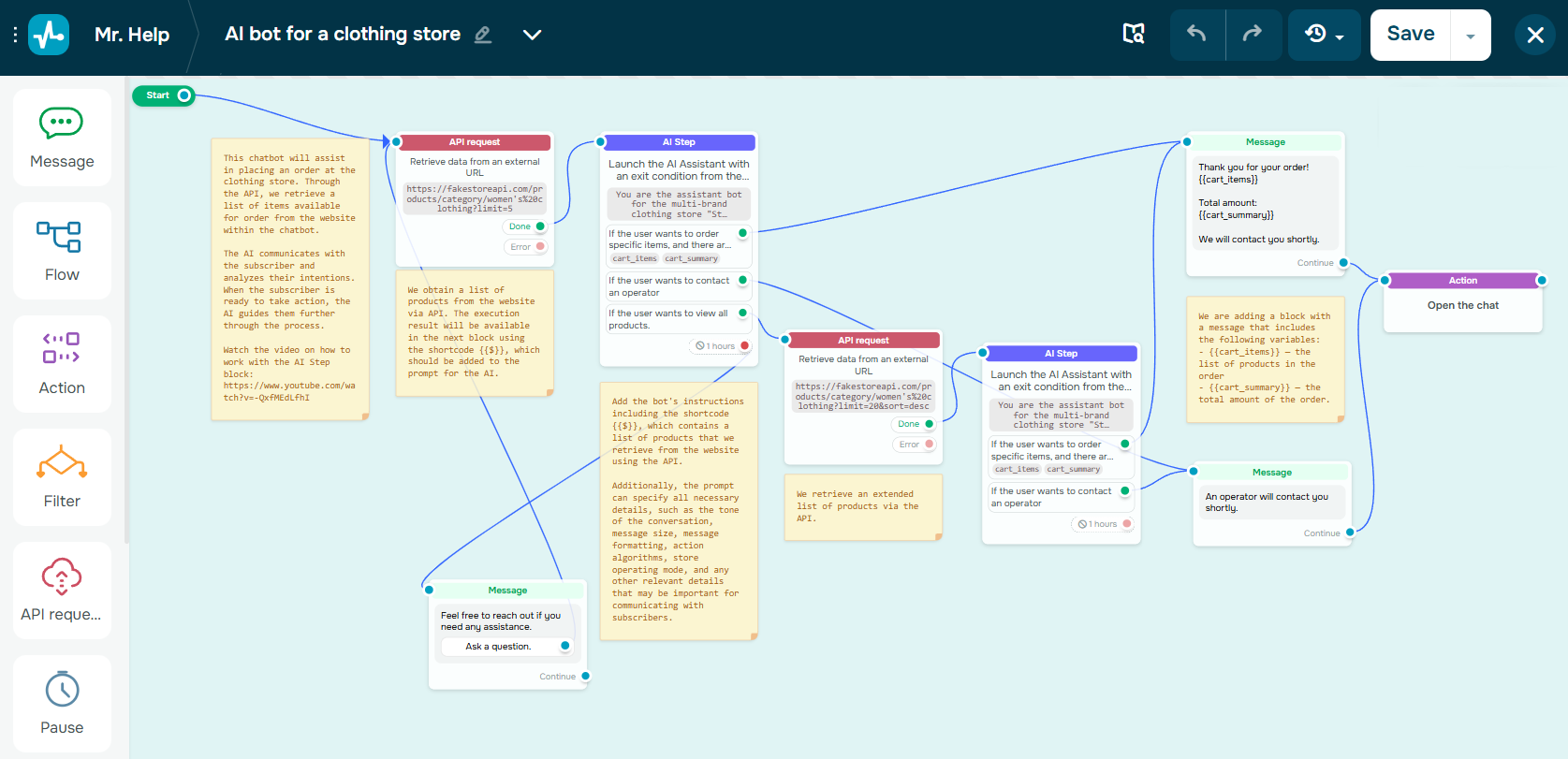
Task: Add an Action element from sidebar
Action: pos(62,364)
